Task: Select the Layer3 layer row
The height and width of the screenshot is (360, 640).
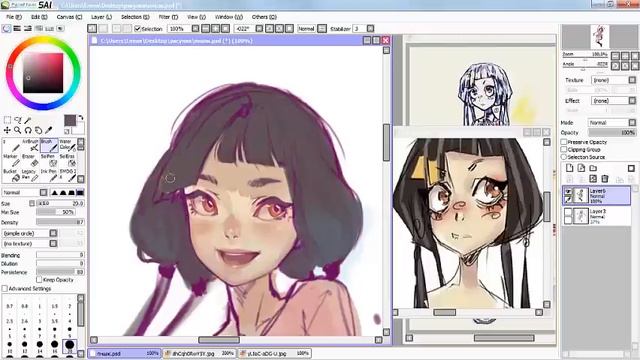Action: point(597,216)
